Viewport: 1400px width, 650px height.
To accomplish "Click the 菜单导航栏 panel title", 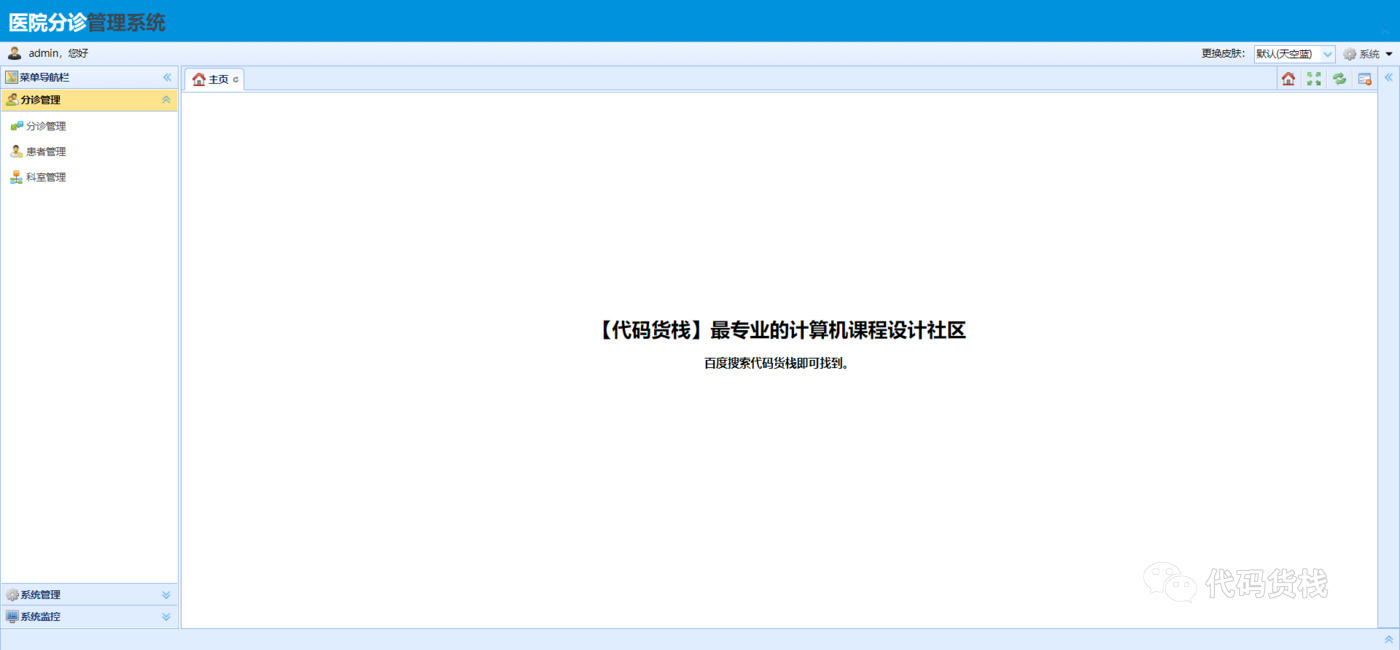I will click(x=44, y=77).
